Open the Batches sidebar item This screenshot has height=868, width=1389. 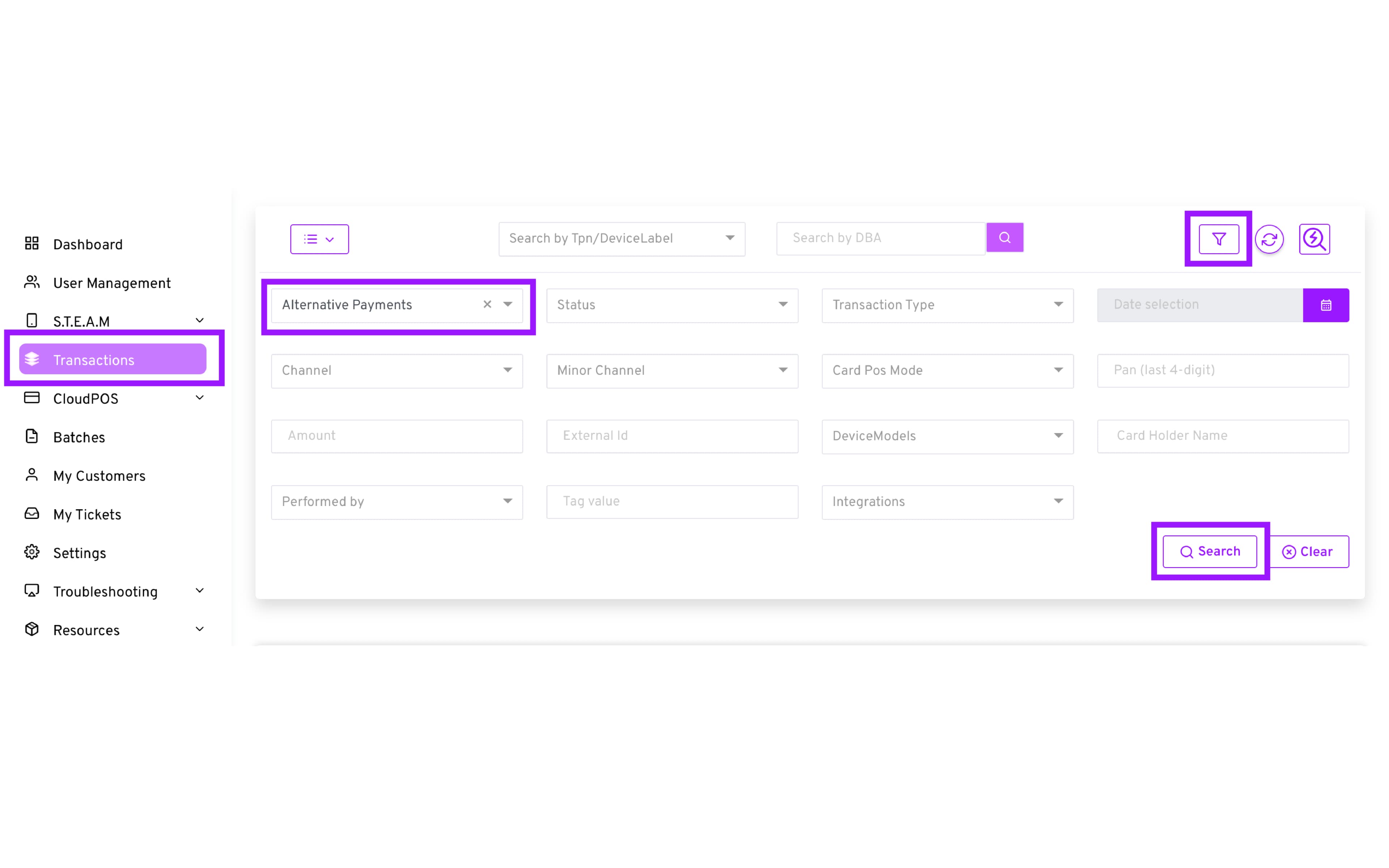pos(78,438)
